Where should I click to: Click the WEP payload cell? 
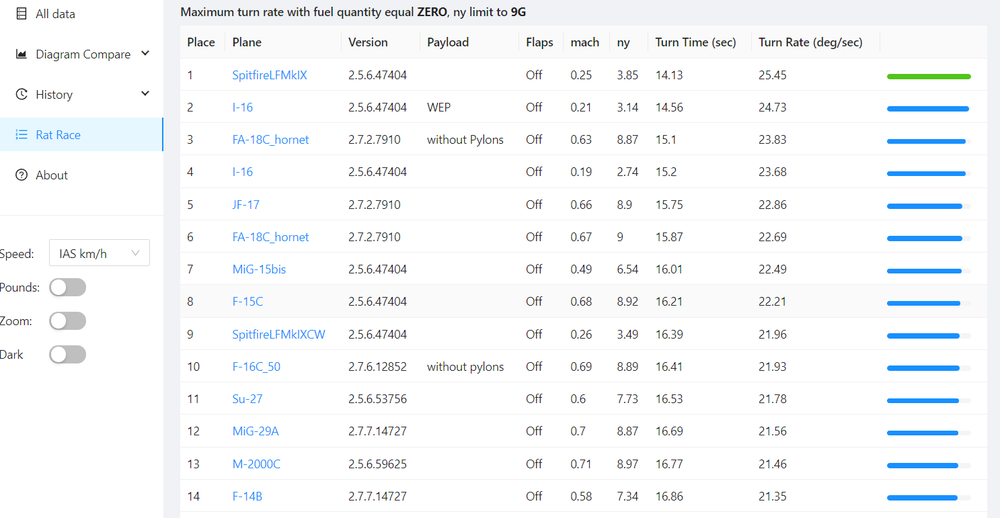coord(438,107)
